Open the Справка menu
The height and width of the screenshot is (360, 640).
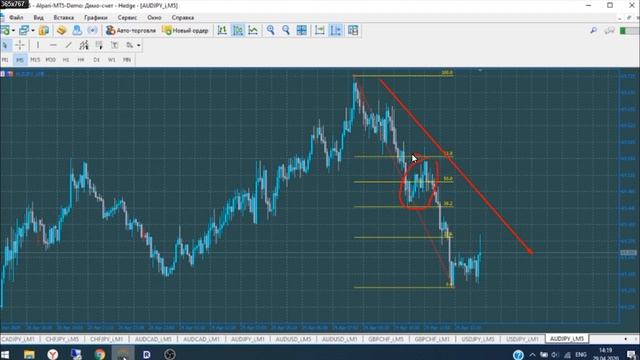pyautogui.click(x=182, y=18)
